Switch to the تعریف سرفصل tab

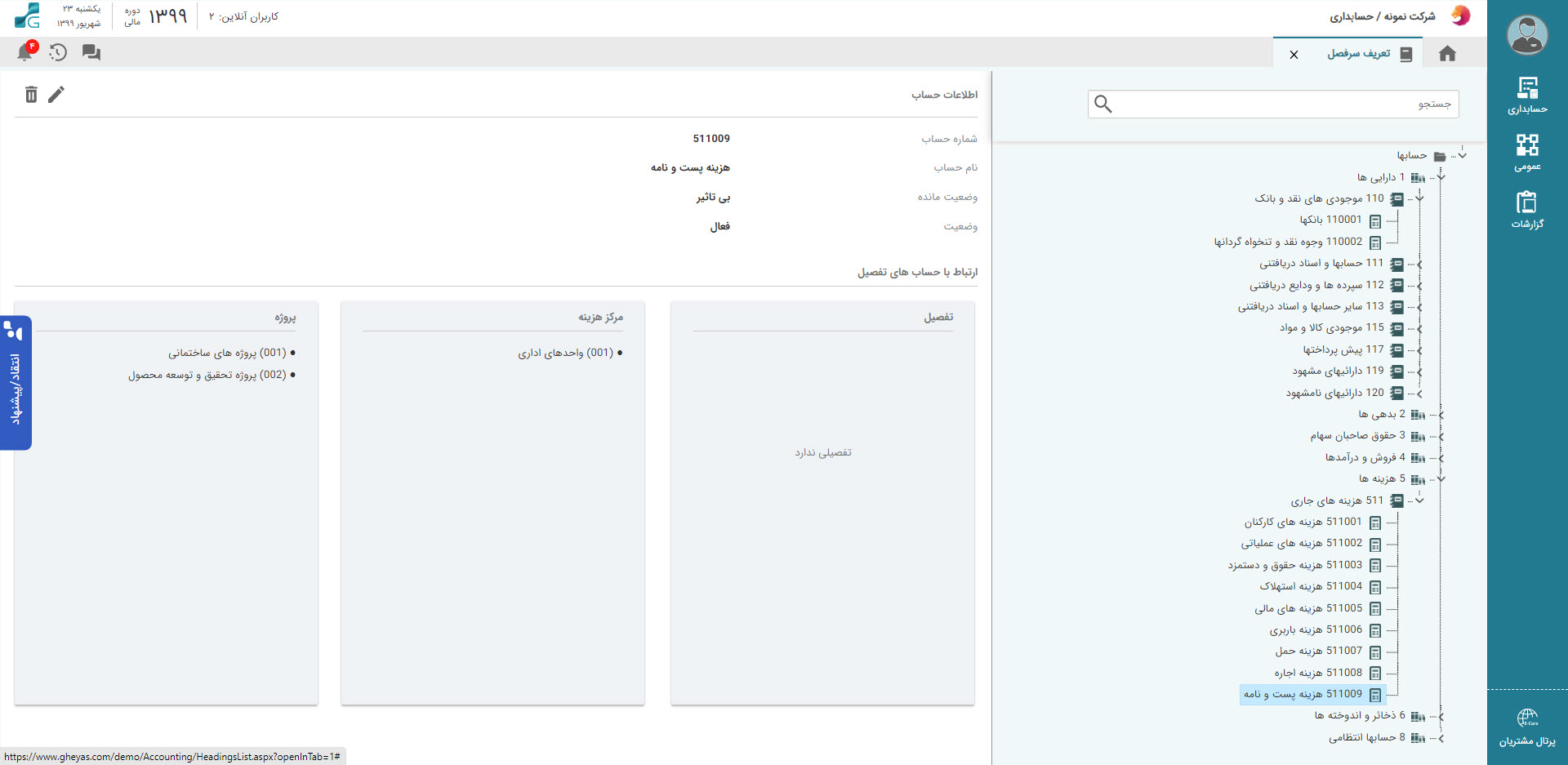[x=1359, y=54]
